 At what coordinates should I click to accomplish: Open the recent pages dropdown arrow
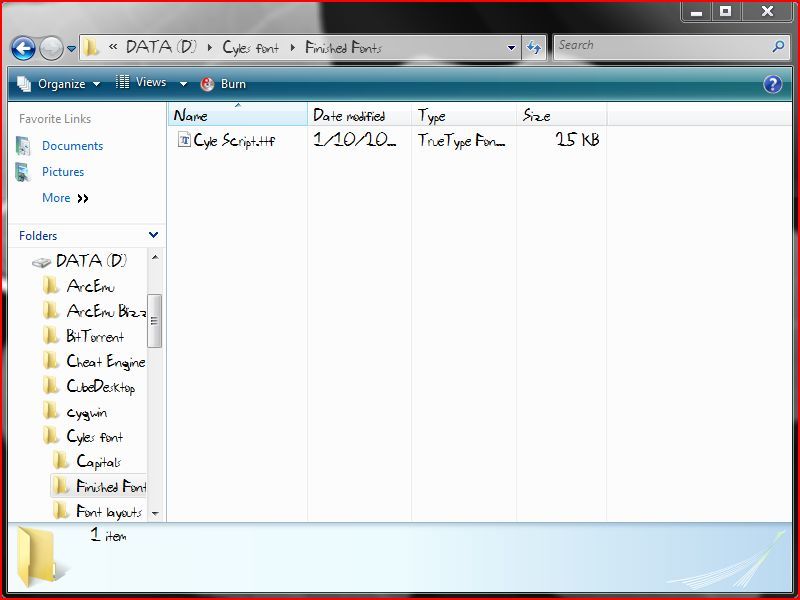click(71, 49)
